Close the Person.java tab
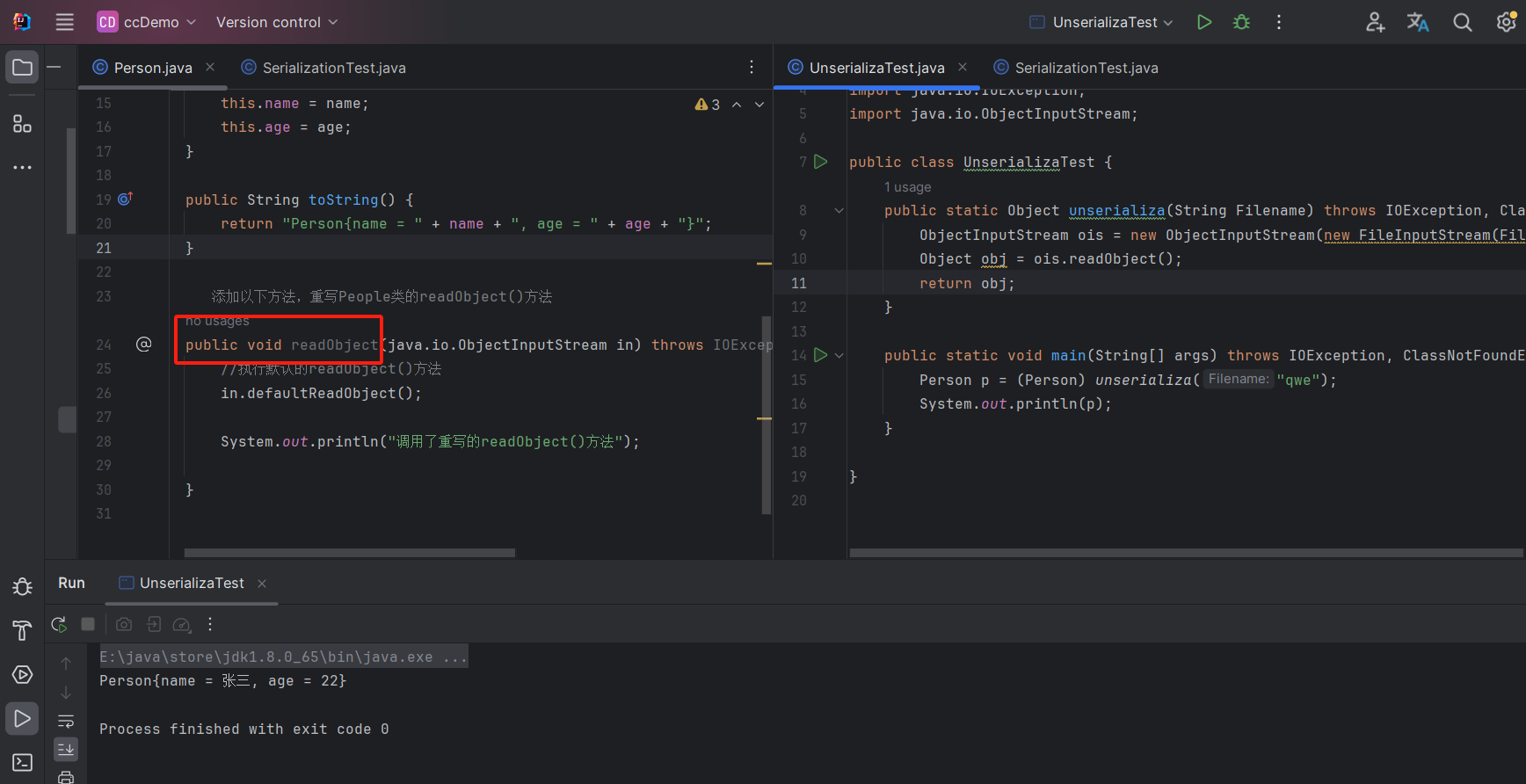Viewport: 1526px width, 784px height. coord(210,67)
